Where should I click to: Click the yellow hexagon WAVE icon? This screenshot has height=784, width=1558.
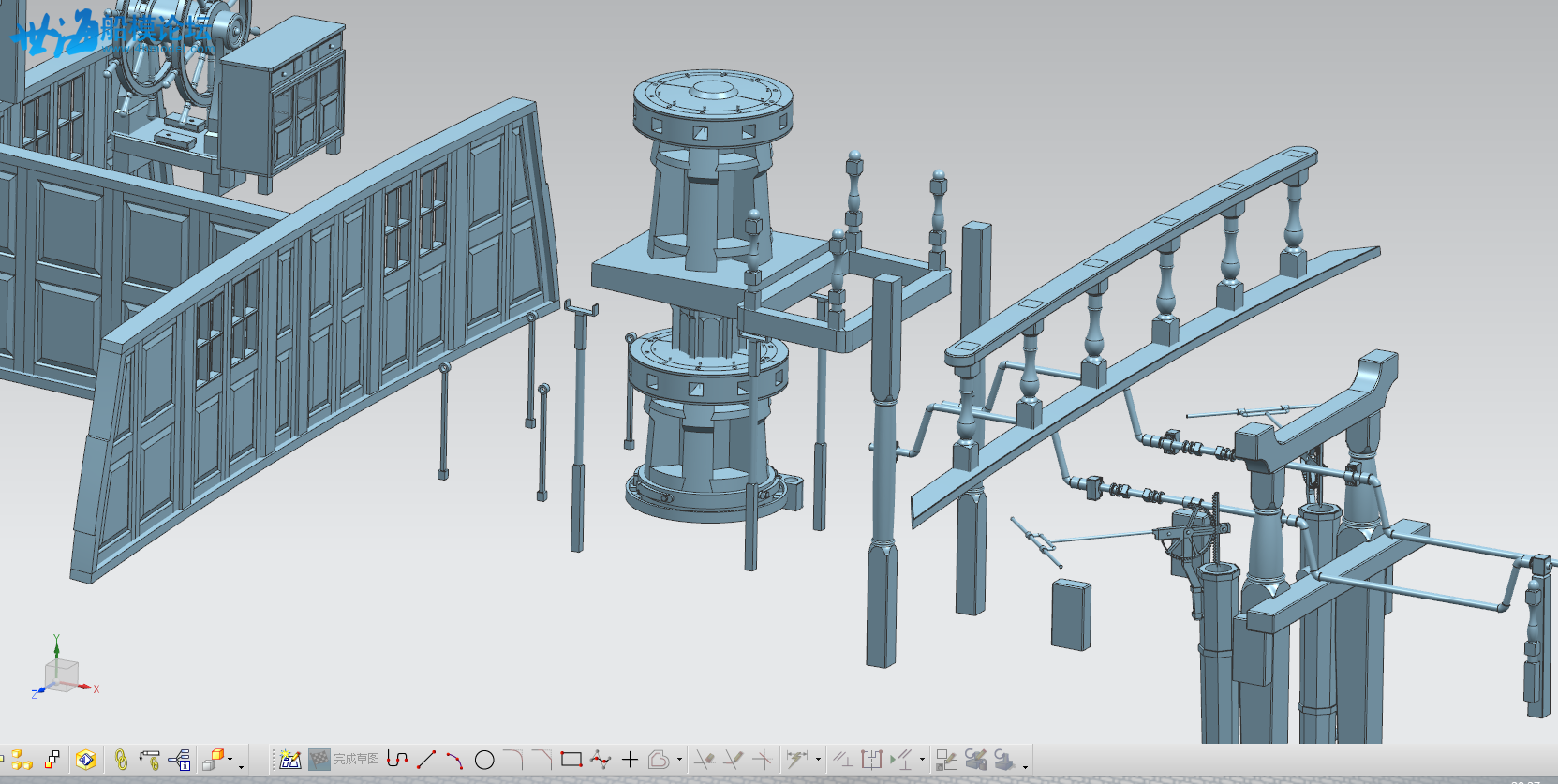click(86, 760)
